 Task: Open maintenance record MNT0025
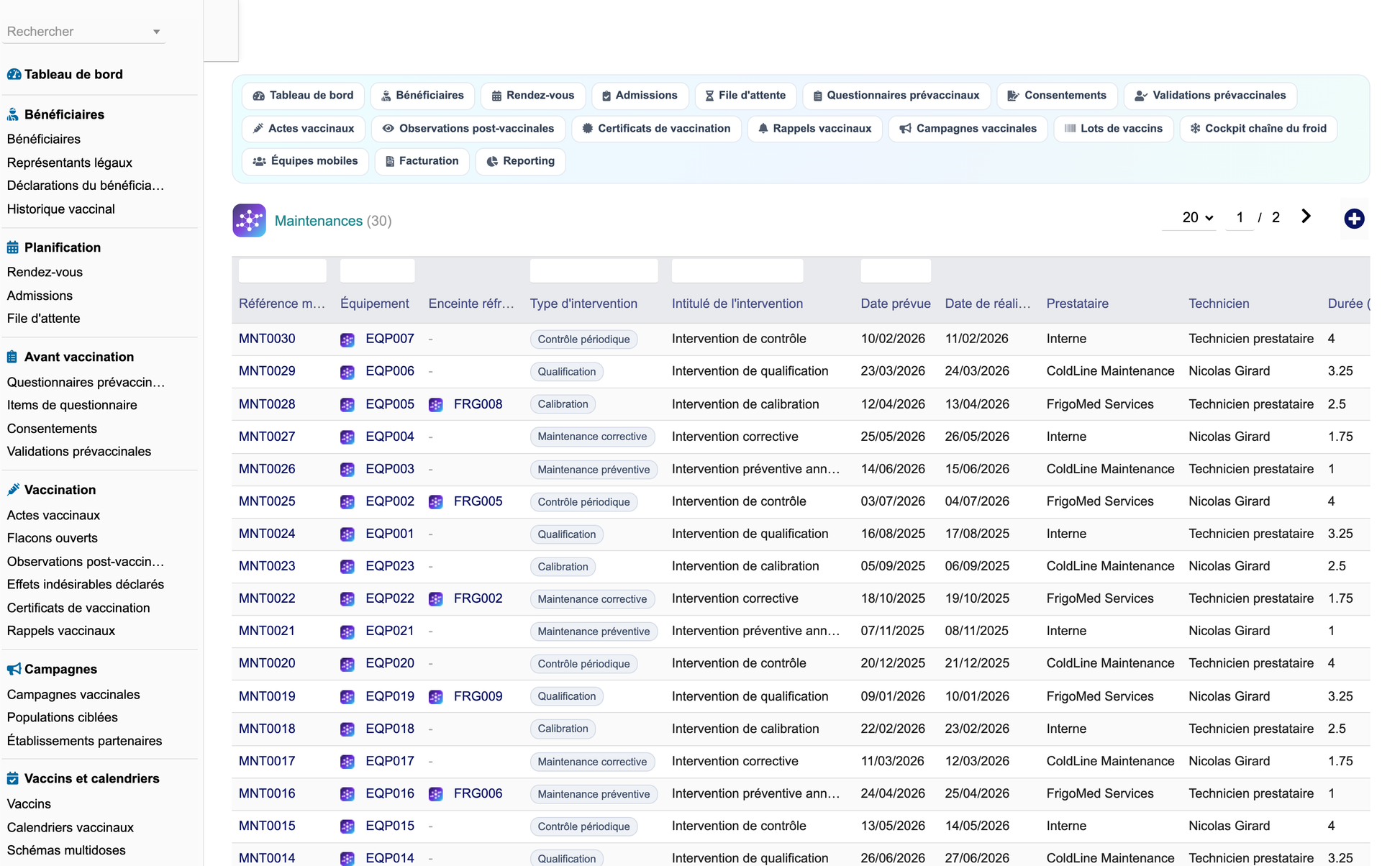[267, 501]
